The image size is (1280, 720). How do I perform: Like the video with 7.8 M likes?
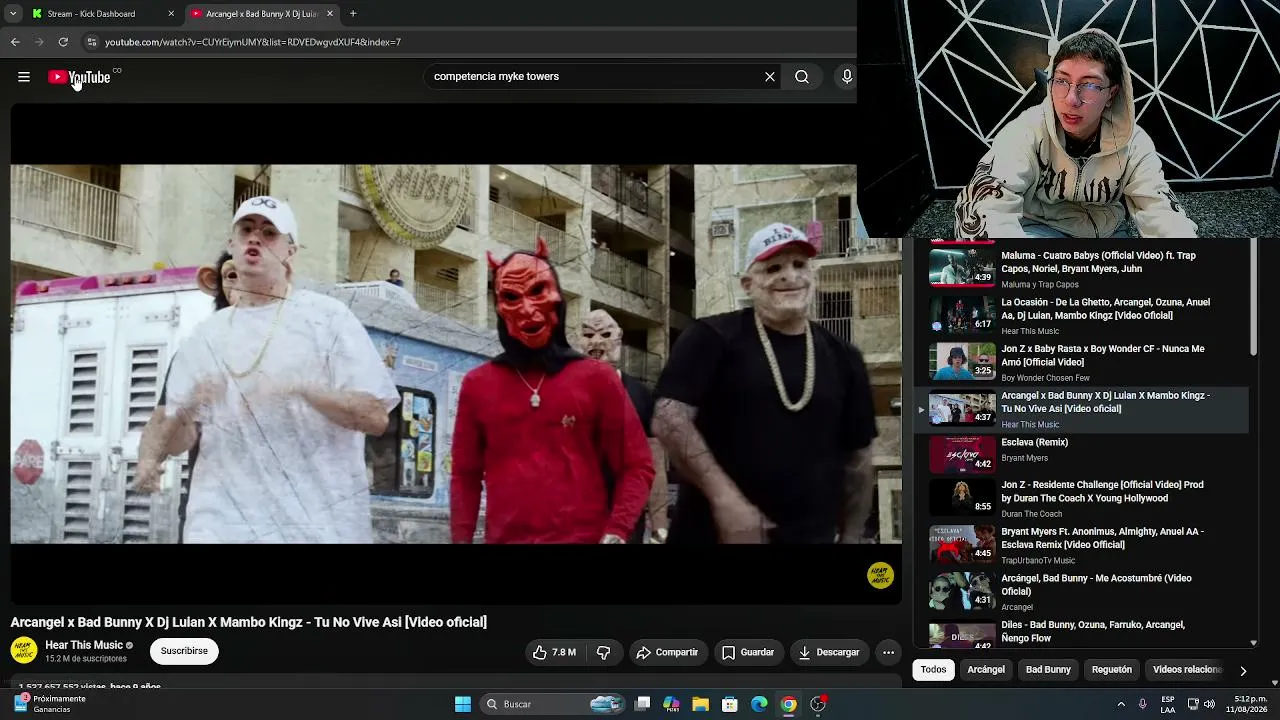pos(554,653)
